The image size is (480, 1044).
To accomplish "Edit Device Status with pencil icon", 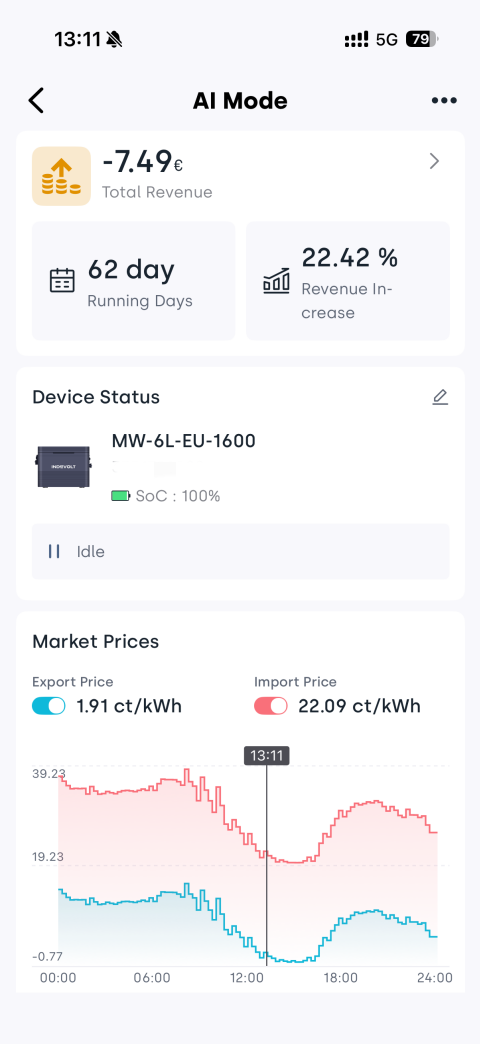I will coord(440,397).
